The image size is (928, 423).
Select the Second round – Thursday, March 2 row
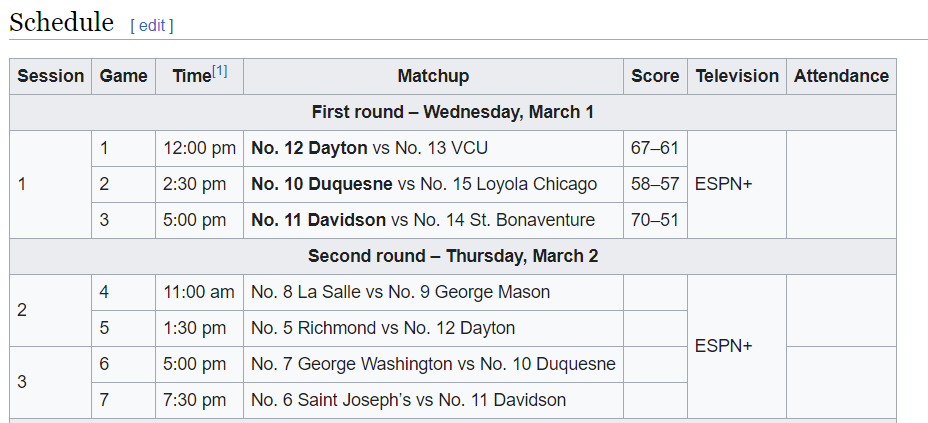(452, 256)
